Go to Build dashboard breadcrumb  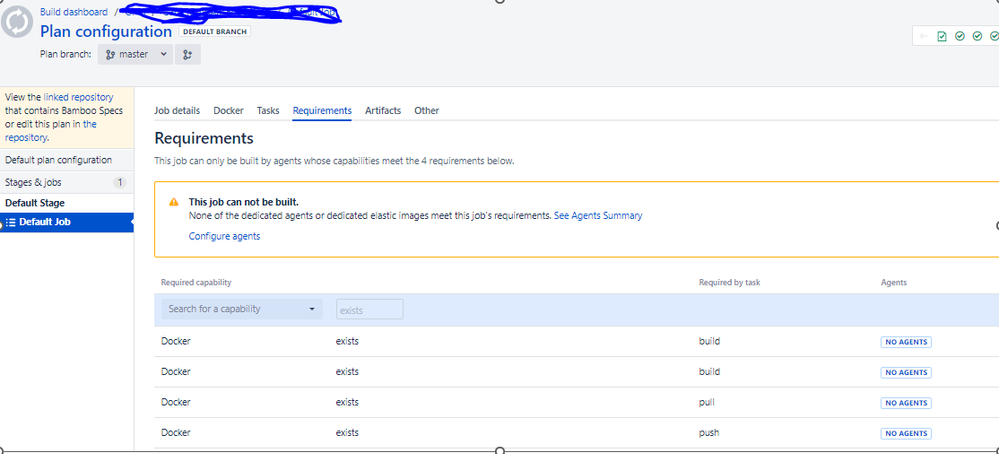pyautogui.click(x=74, y=12)
